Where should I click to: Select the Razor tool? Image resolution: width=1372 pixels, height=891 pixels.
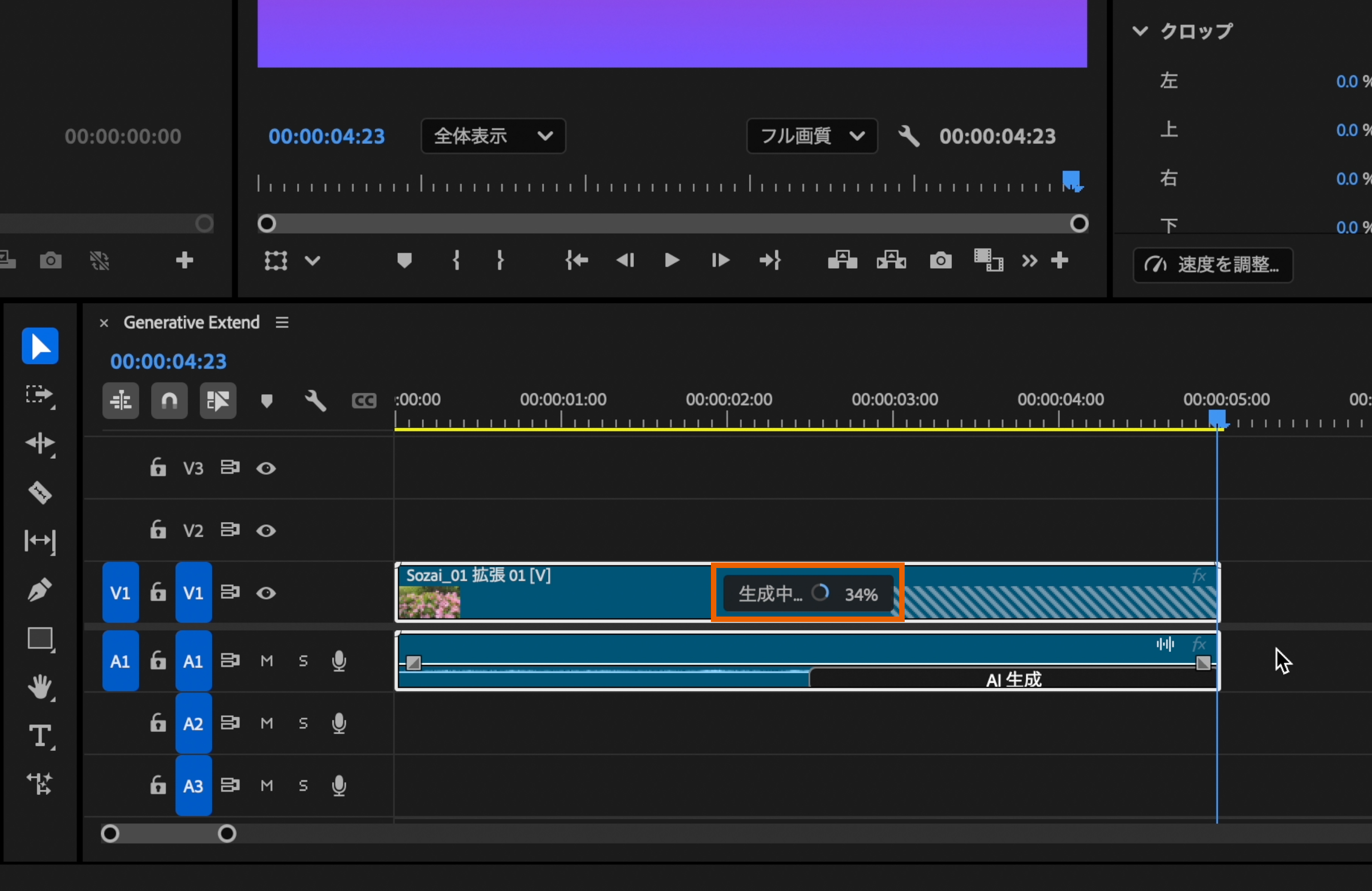point(40,493)
